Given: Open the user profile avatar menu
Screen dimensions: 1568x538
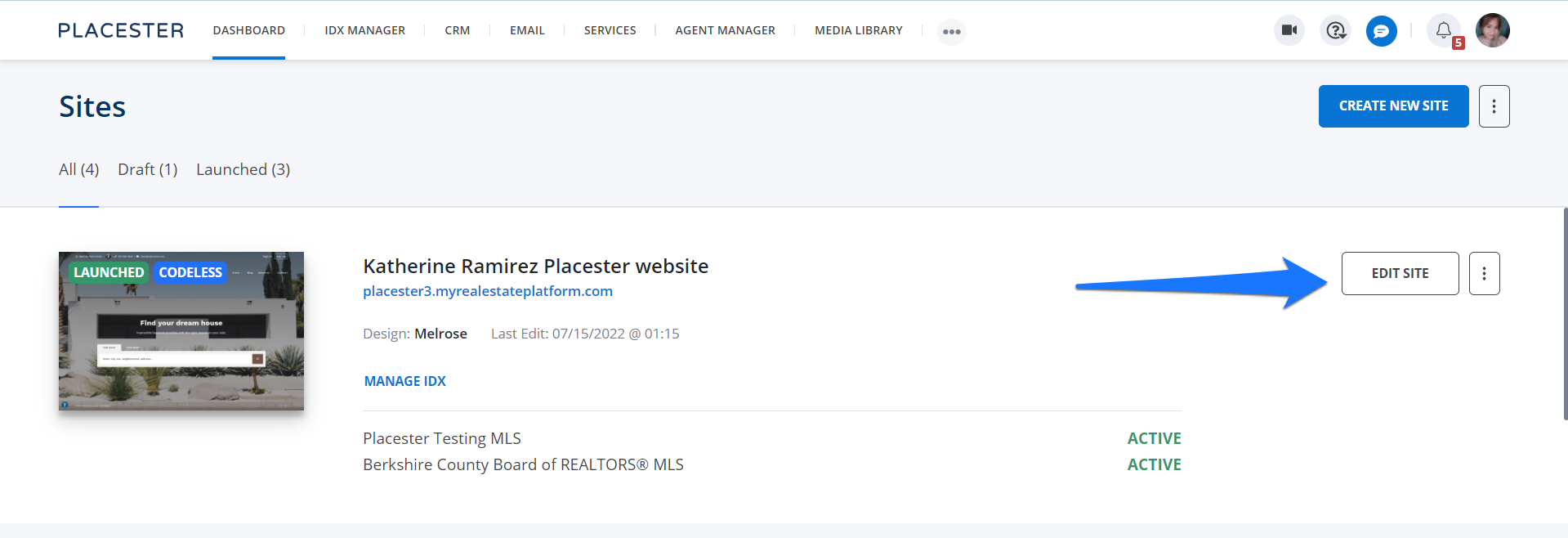Looking at the screenshot, I should coord(1493,30).
